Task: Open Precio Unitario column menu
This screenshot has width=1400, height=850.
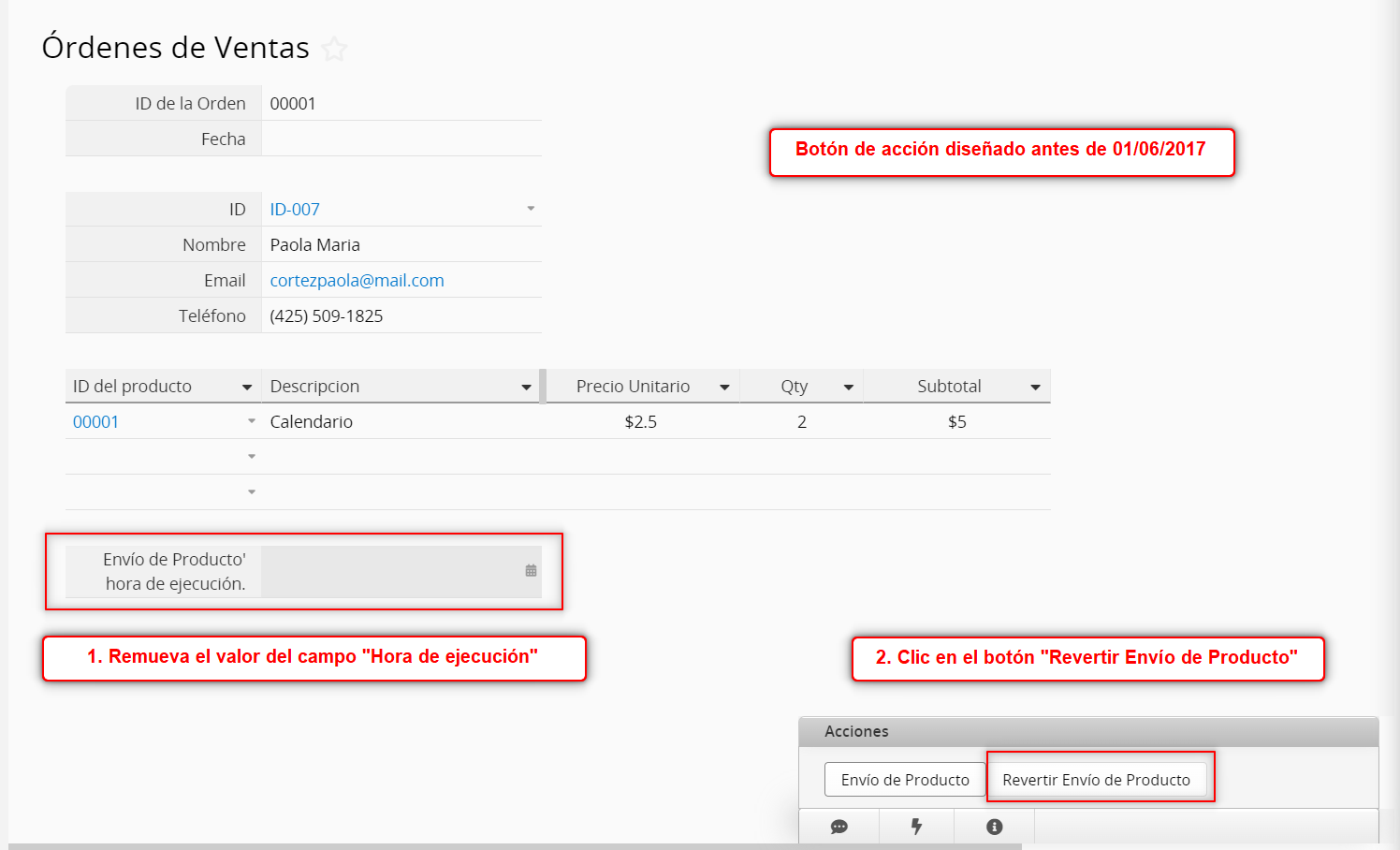Action: (x=724, y=388)
